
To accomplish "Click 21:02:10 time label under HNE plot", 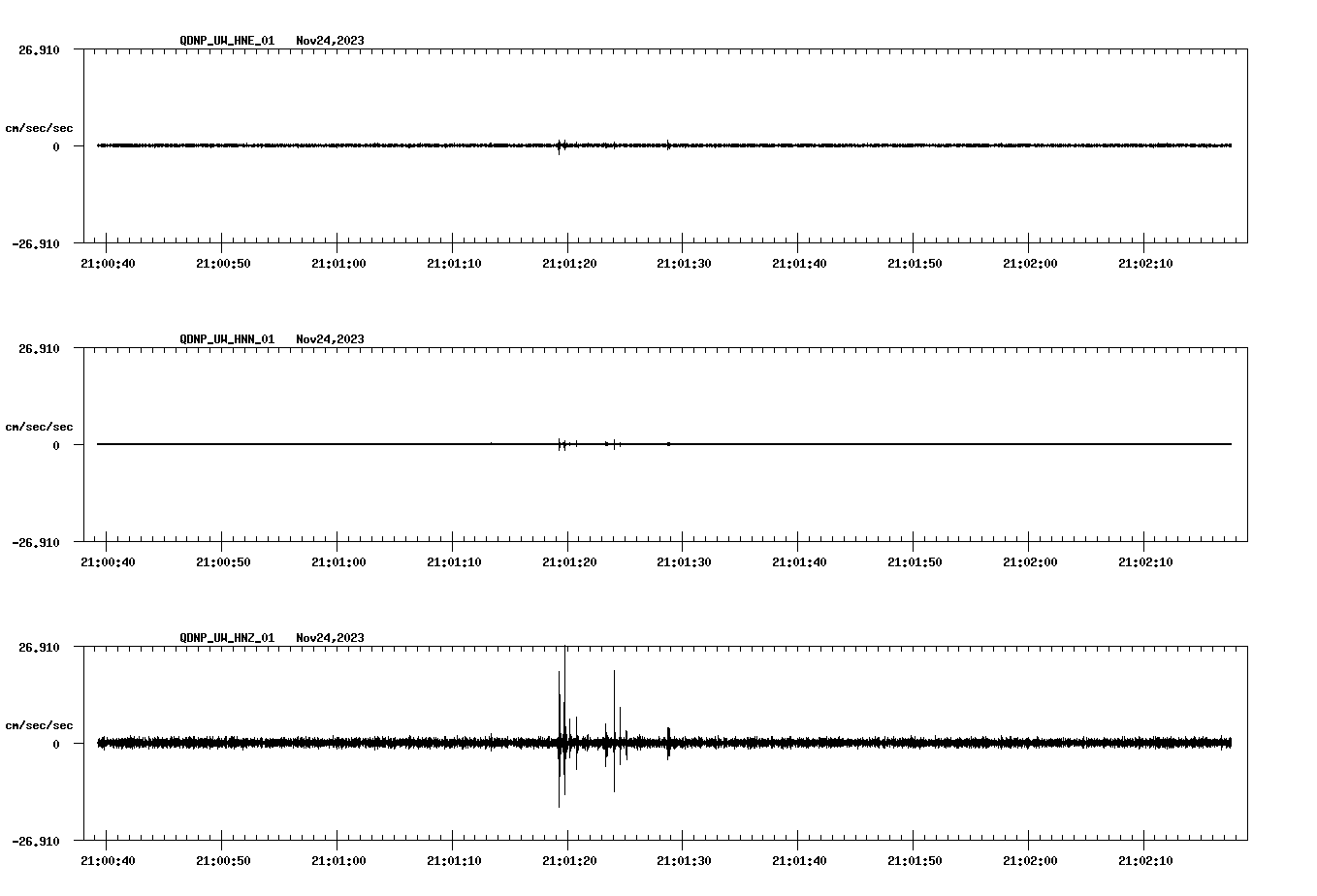I will point(1145,264).
